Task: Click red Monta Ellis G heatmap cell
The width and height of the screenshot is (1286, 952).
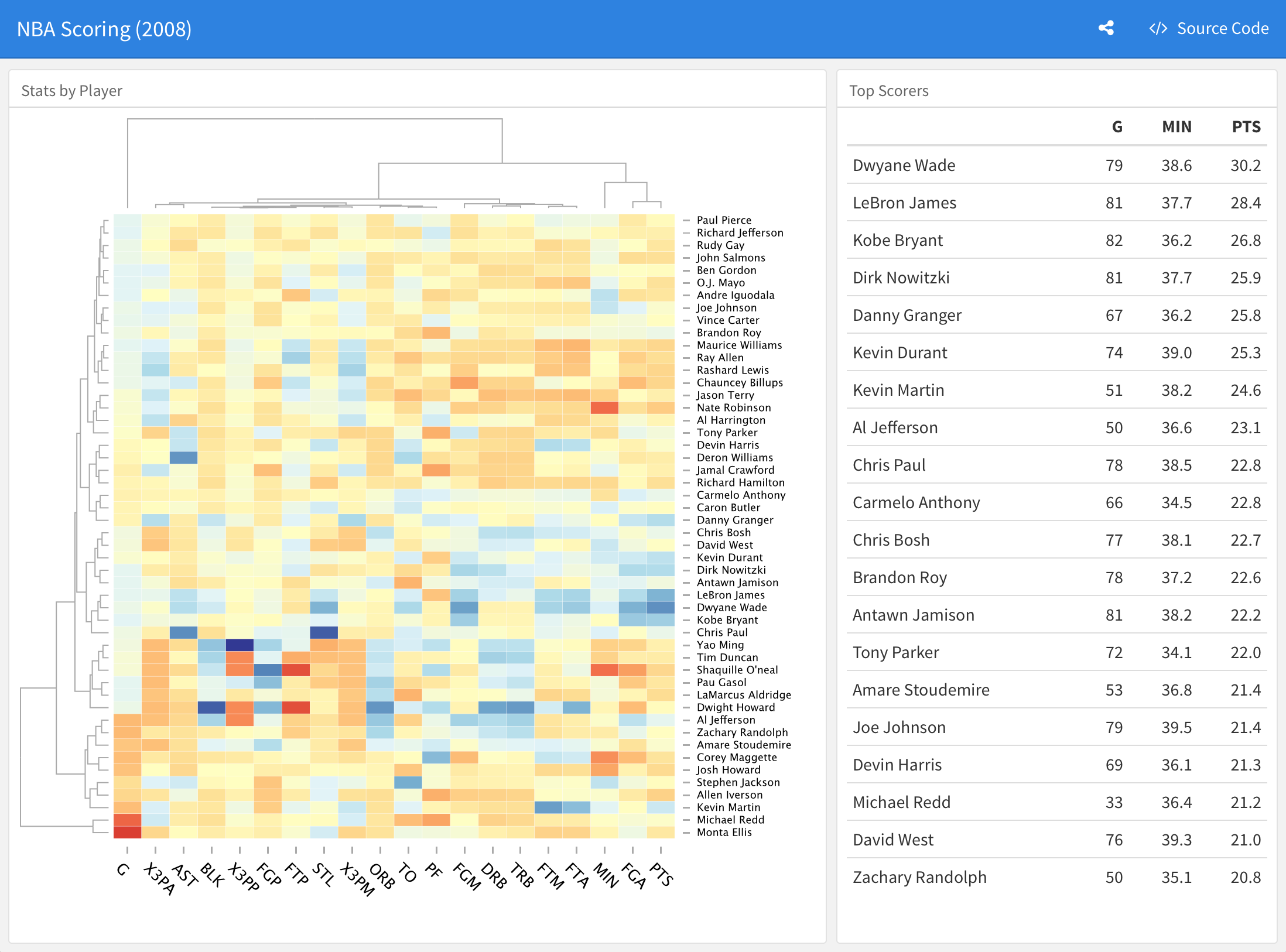Action: click(127, 832)
